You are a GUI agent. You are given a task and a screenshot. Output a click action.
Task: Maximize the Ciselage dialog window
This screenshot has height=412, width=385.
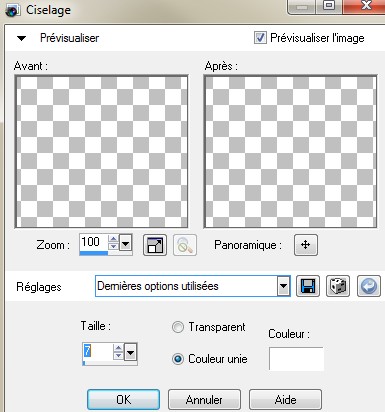point(329,6)
